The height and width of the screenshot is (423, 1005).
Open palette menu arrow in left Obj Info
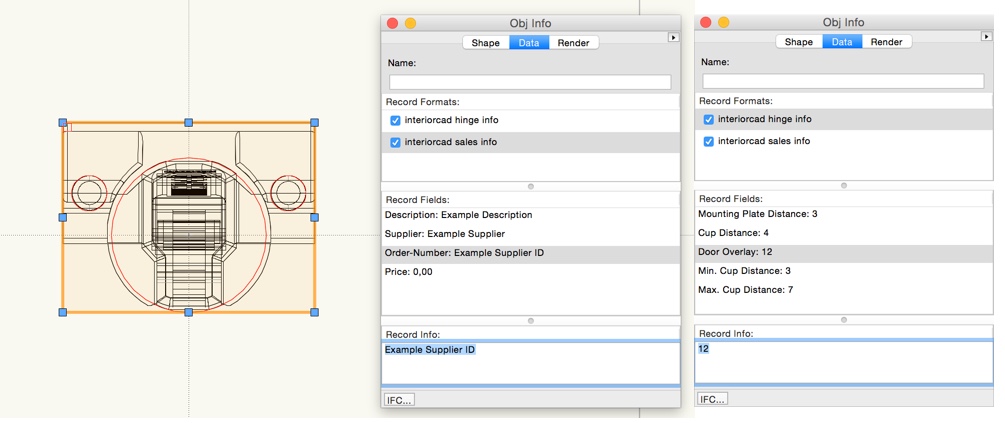(x=673, y=38)
